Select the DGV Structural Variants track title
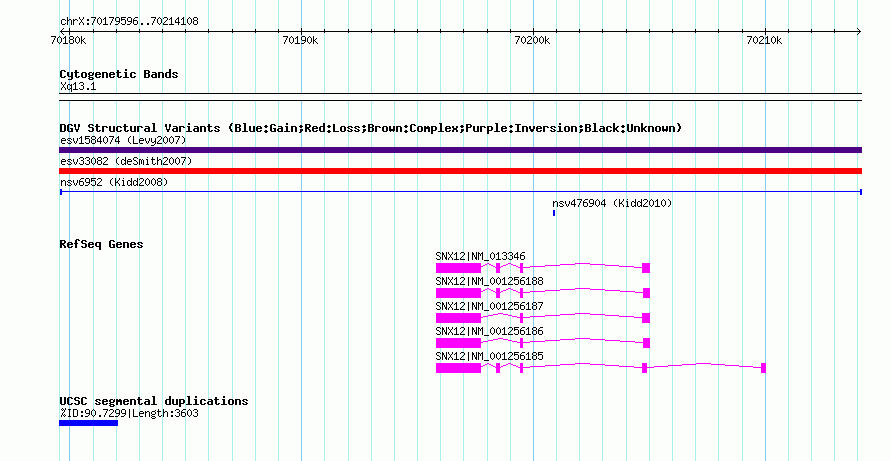This screenshot has width=890, height=461. pos(371,128)
